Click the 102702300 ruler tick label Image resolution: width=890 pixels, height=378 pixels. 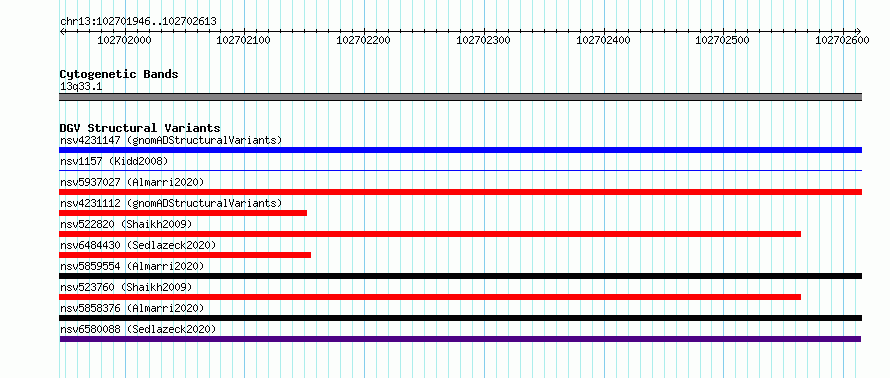click(x=484, y=40)
